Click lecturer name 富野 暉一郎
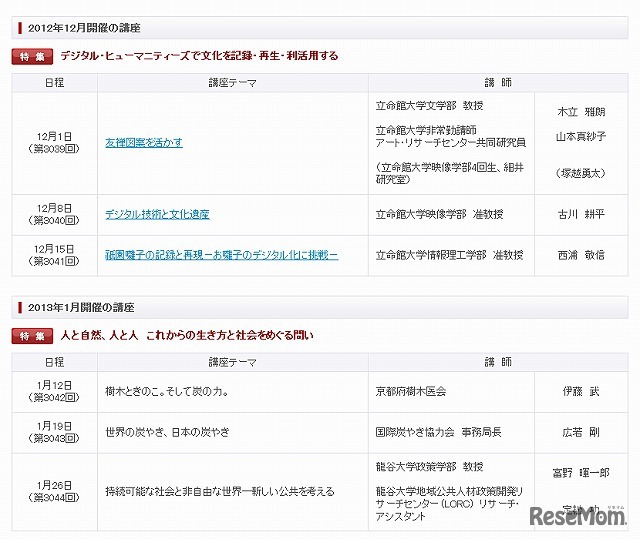This screenshot has height=539, width=640. pyautogui.click(x=581, y=473)
